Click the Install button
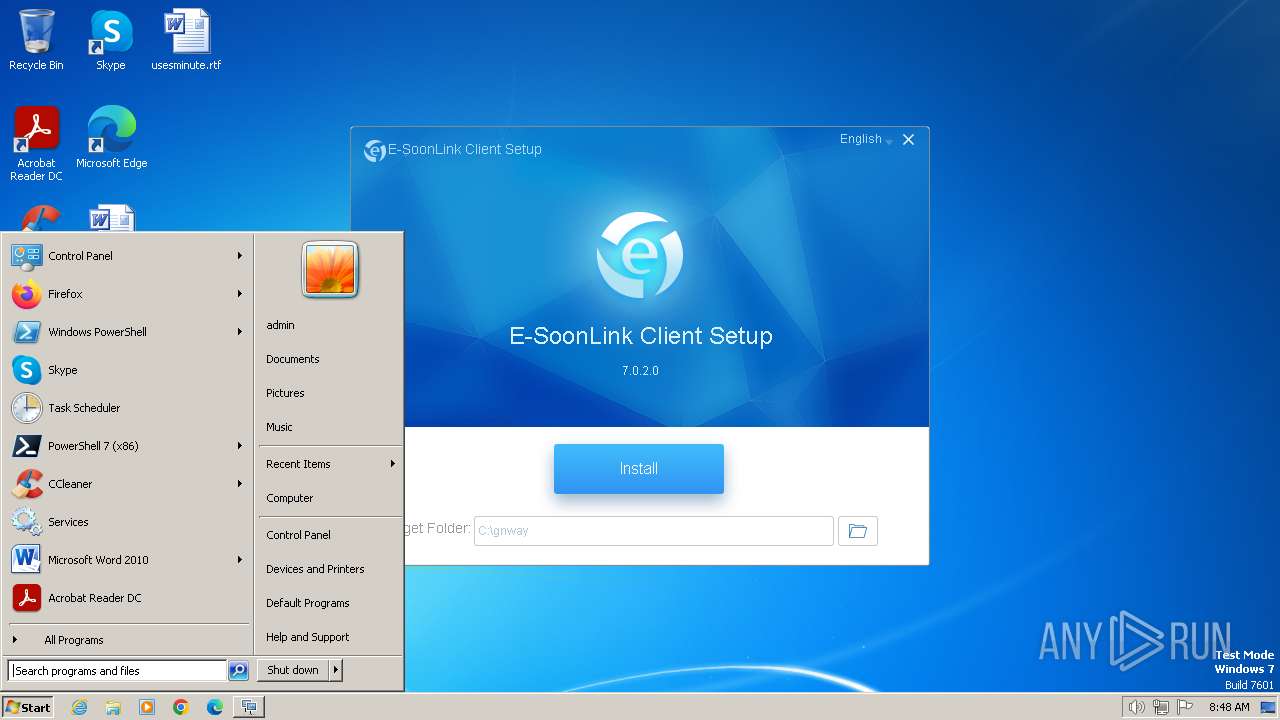The image size is (1280, 720). click(x=639, y=469)
